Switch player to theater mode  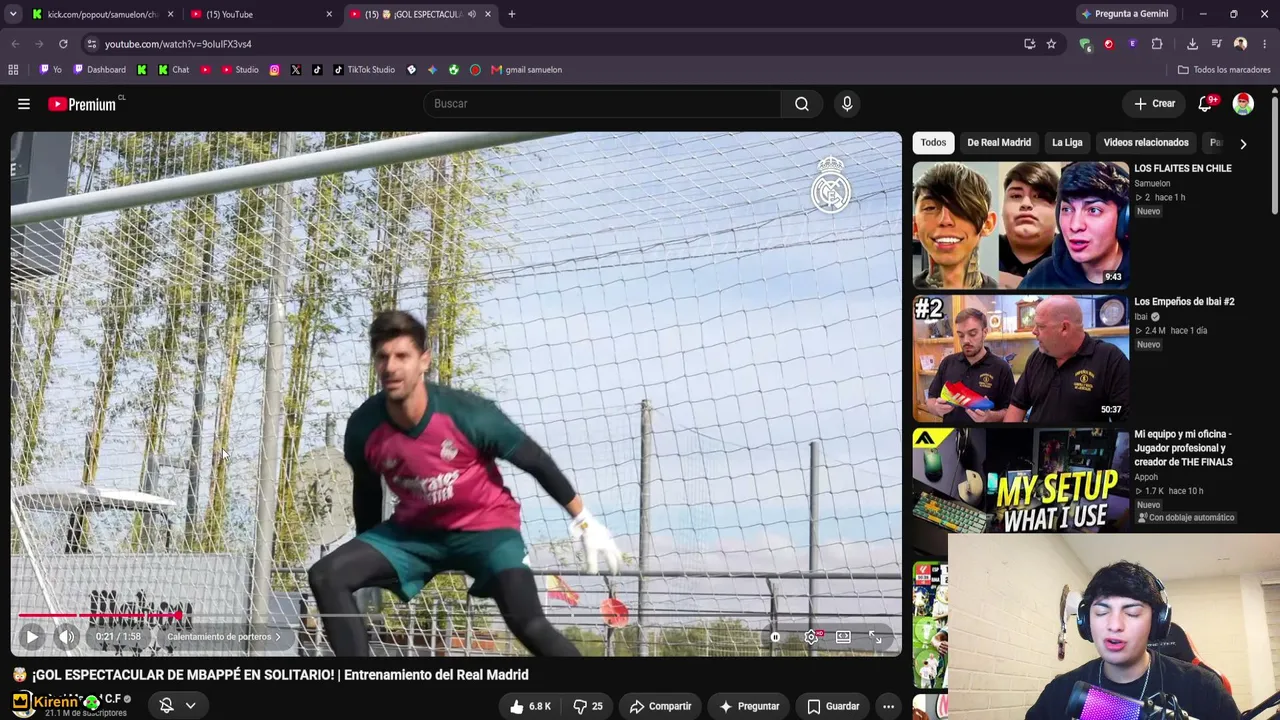pyautogui.click(x=843, y=636)
